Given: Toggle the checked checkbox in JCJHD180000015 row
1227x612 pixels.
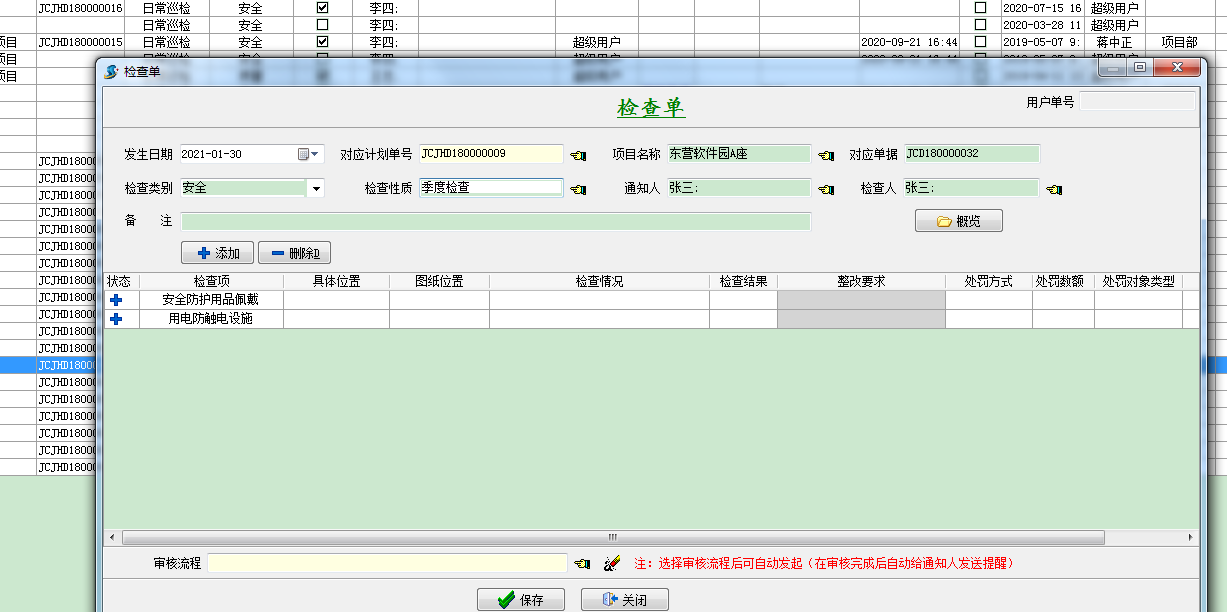Looking at the screenshot, I should (x=322, y=42).
